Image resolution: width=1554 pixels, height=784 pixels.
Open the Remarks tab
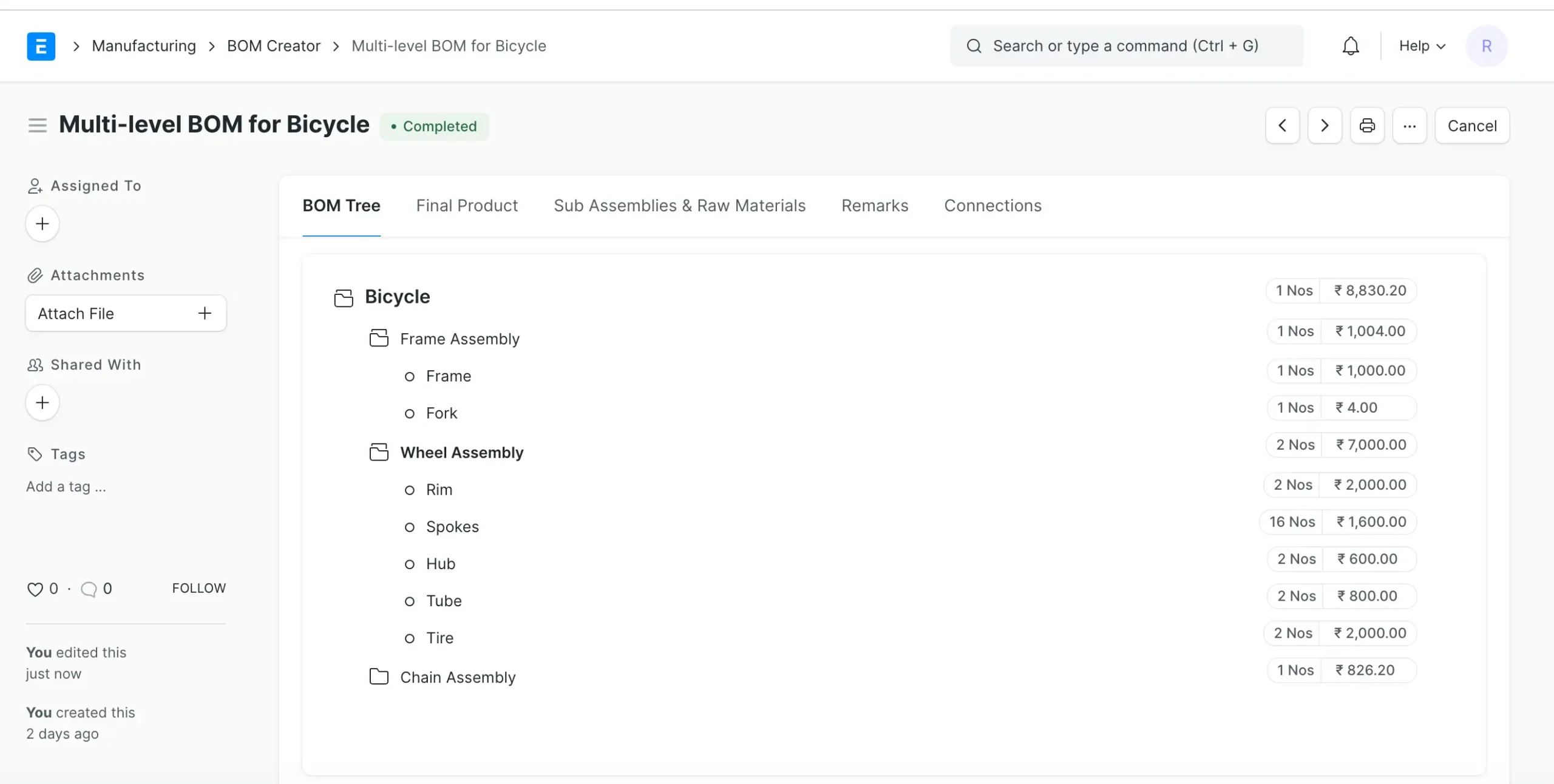click(875, 206)
